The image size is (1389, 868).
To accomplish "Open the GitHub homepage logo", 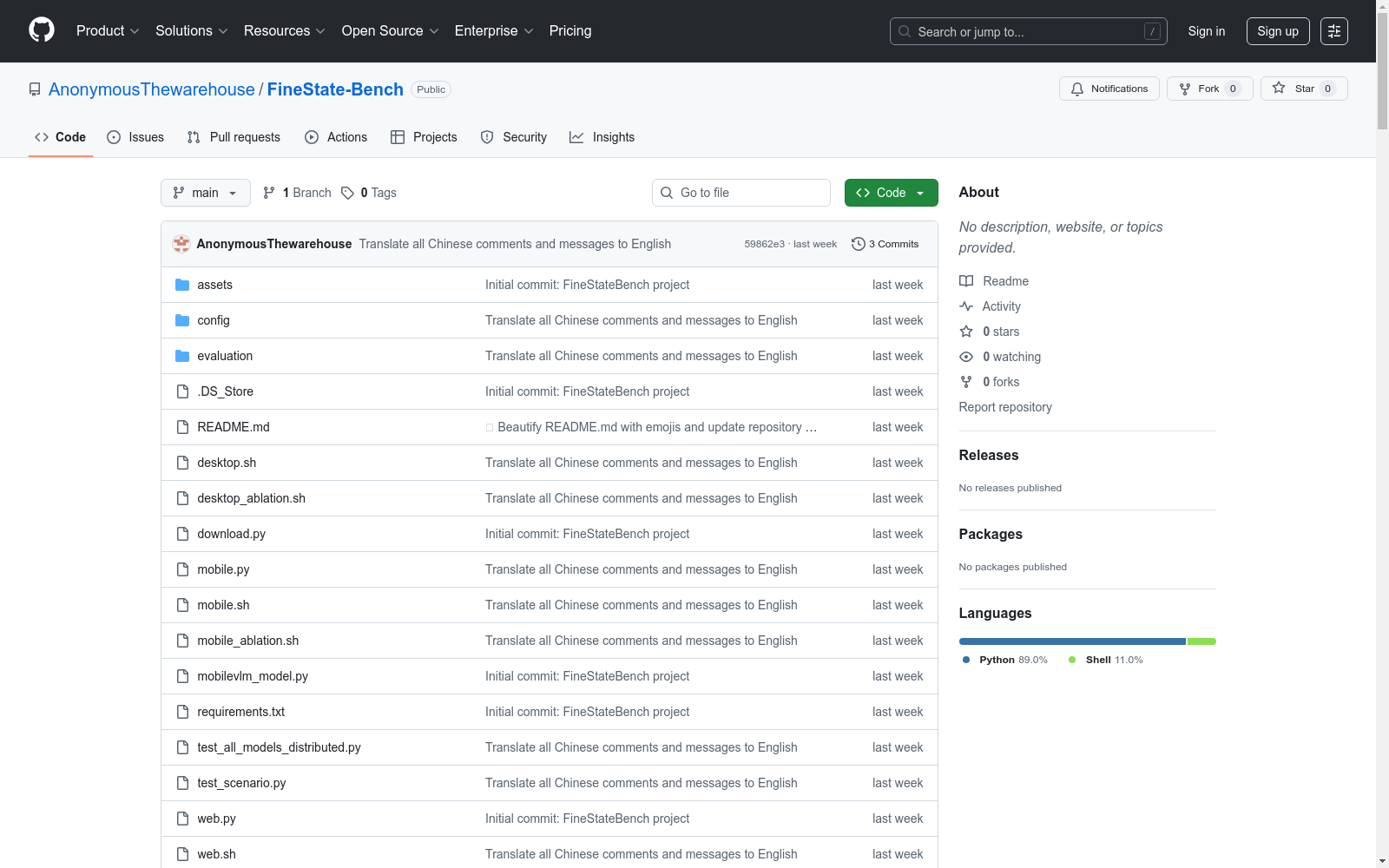I will pos(42,30).
